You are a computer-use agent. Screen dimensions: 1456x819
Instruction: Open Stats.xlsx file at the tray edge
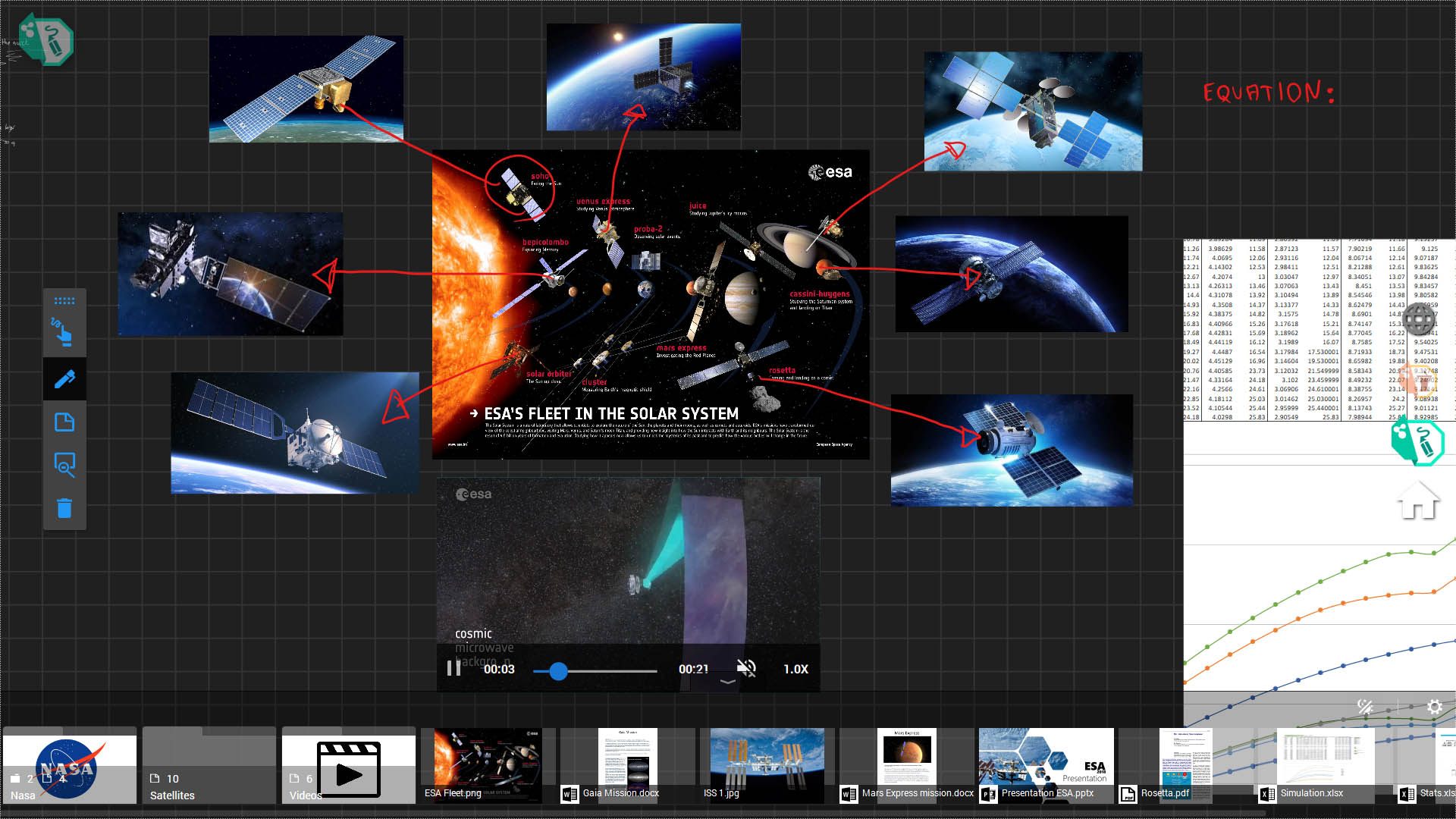1427,766
